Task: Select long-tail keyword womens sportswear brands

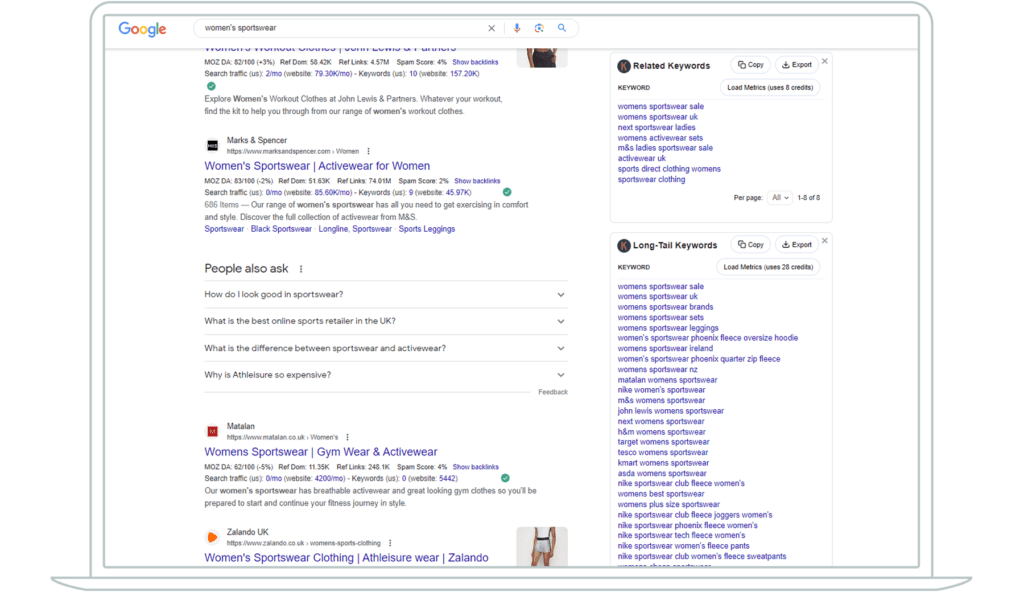Action: point(665,307)
